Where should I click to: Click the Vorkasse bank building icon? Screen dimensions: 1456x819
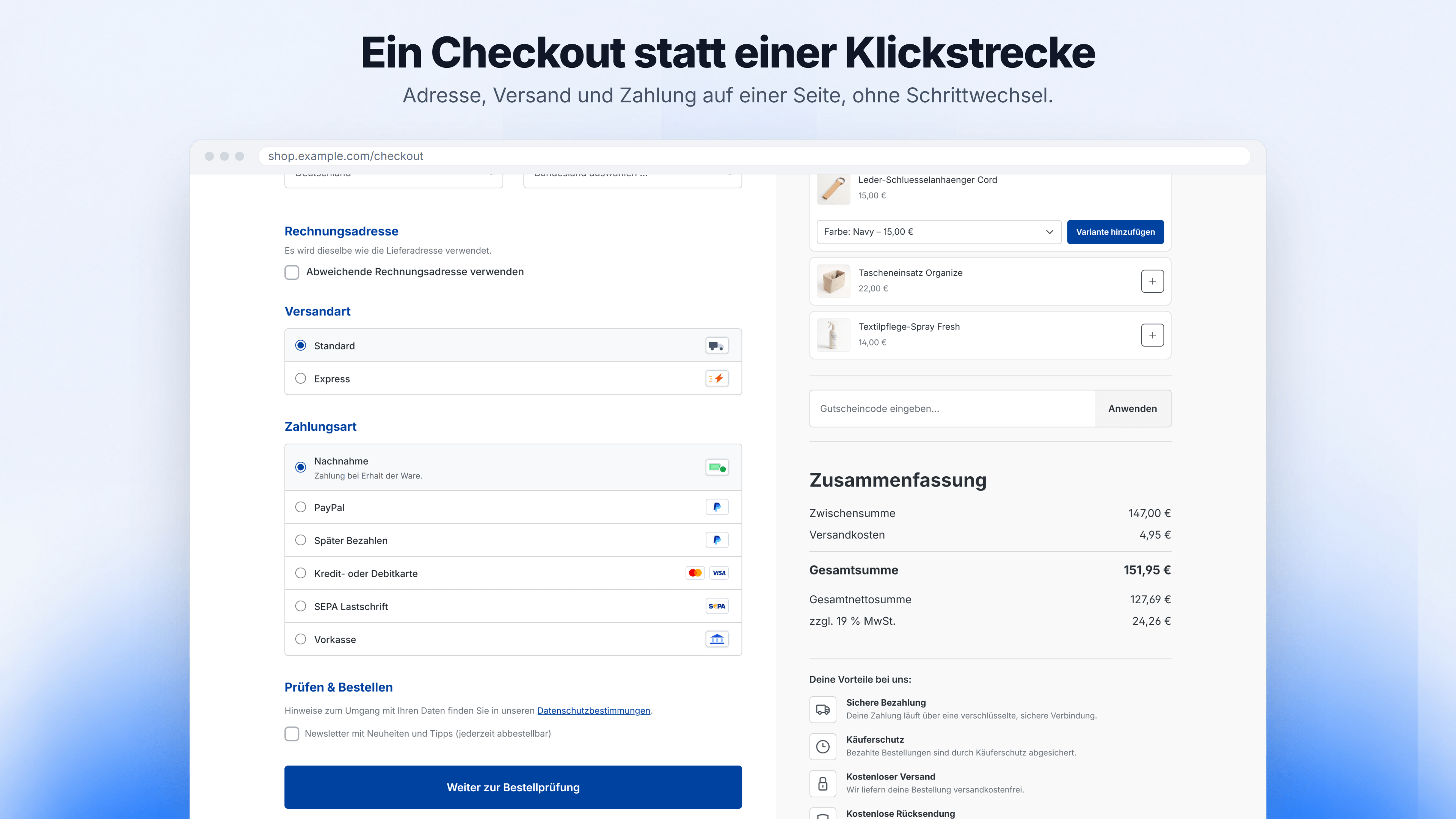(717, 639)
